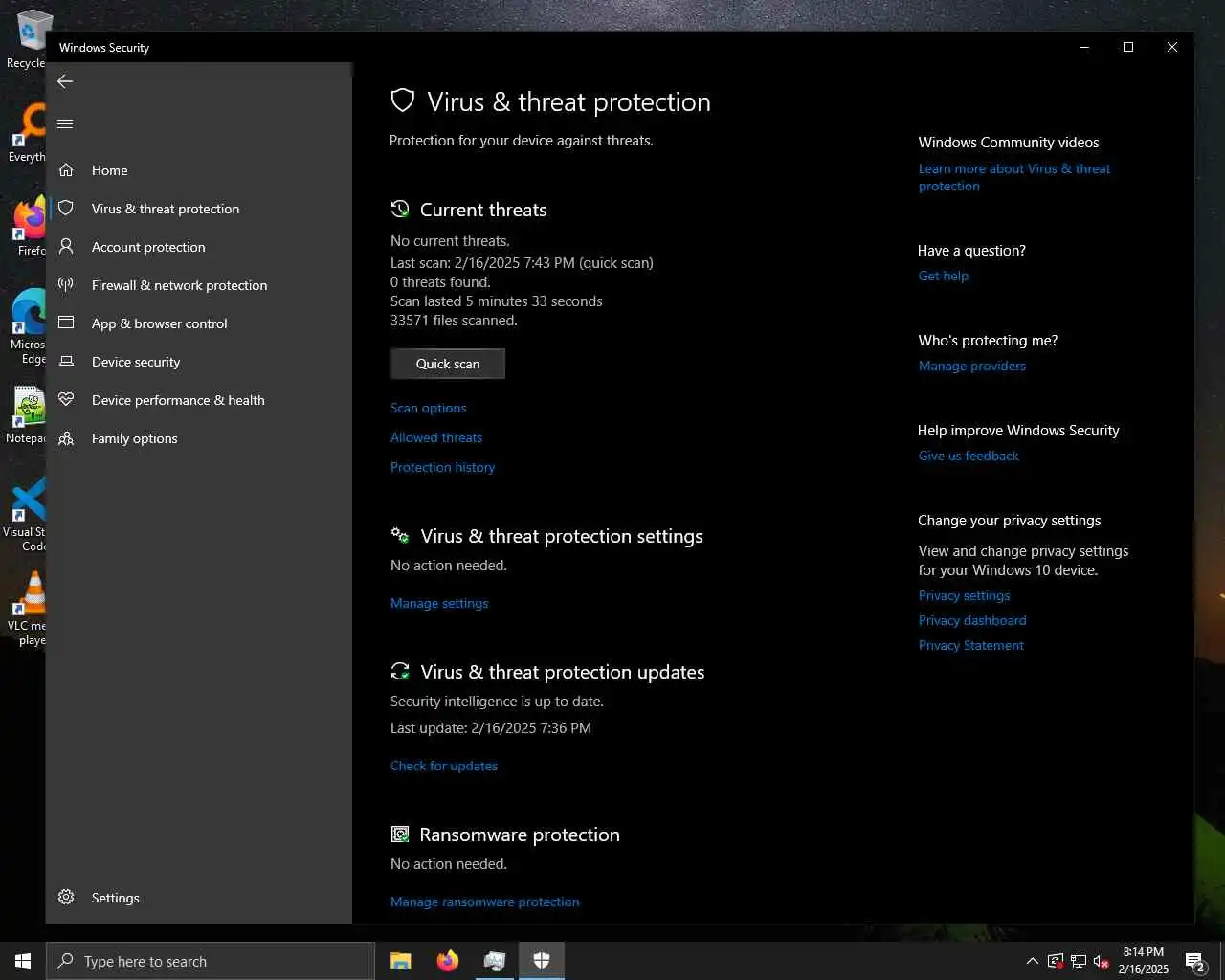The image size is (1225, 980).
Task: Click the taskbar search box
Action: click(211, 961)
